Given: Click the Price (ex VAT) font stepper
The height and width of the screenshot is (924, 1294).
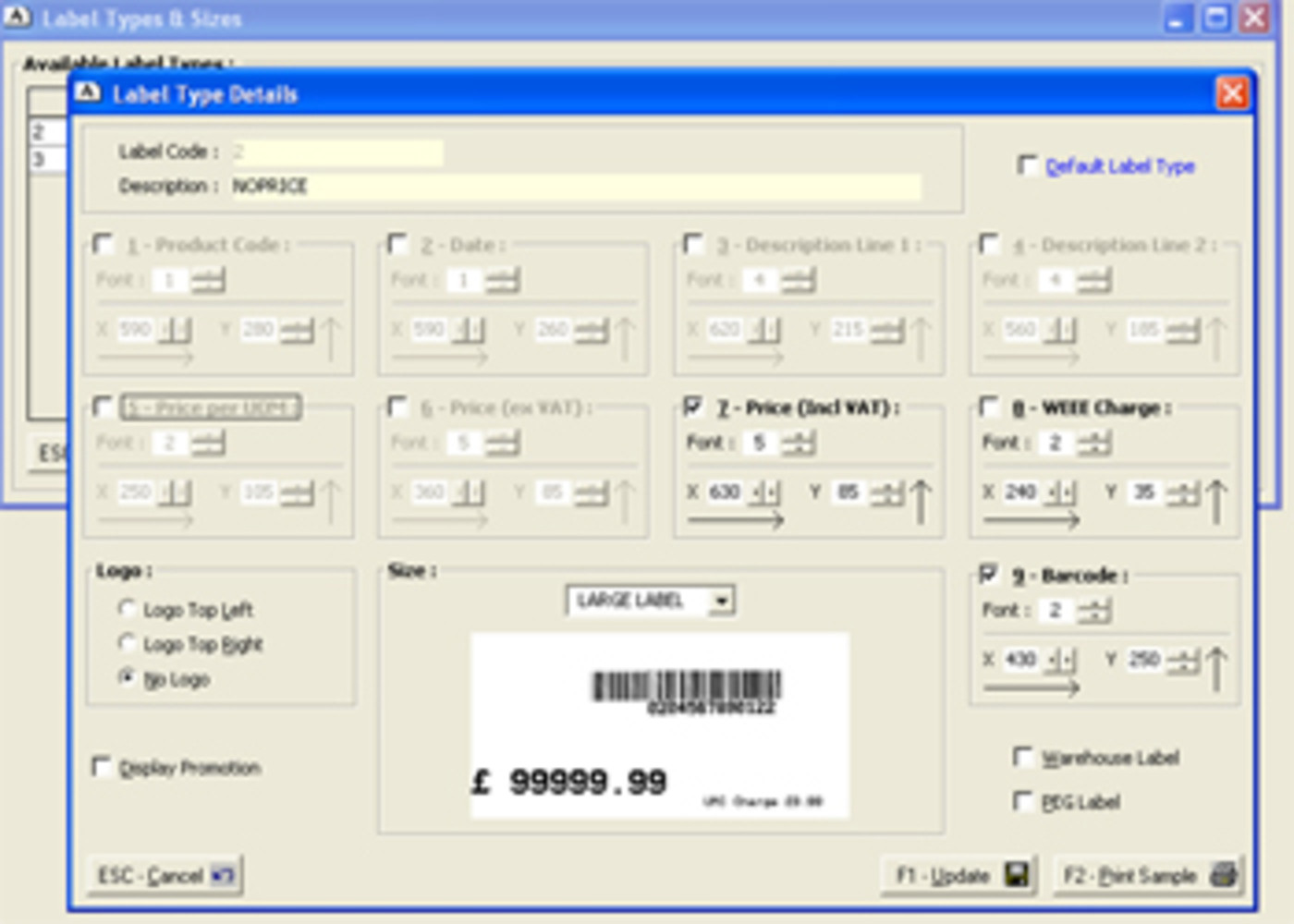Looking at the screenshot, I should pos(502,443).
